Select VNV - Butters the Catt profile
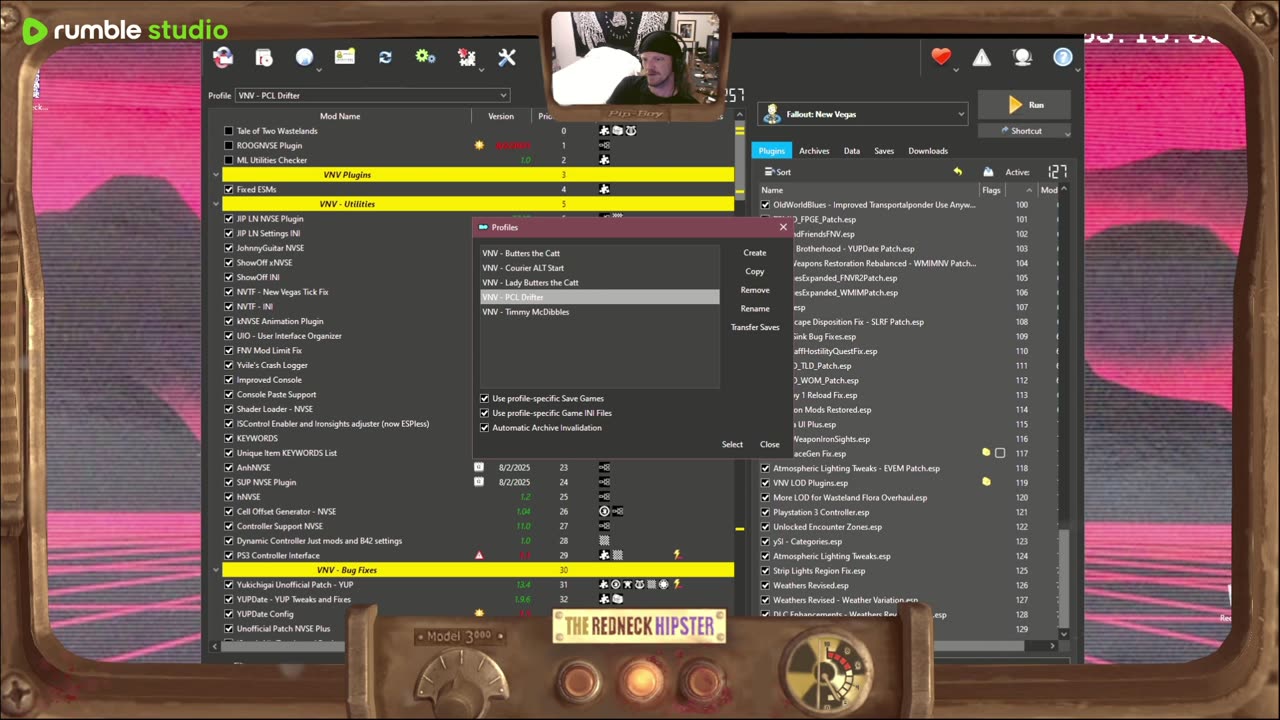Viewport: 1280px width, 720px height. [600, 253]
